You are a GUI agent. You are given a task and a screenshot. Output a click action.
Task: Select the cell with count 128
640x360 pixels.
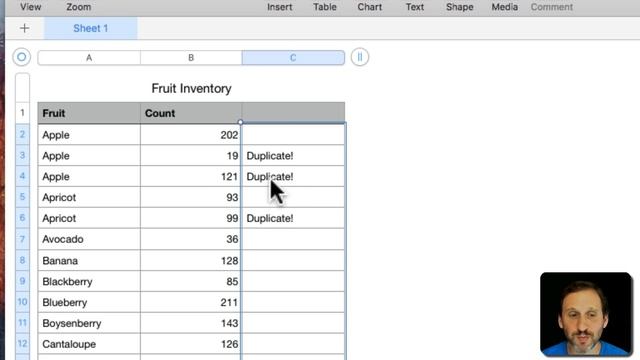[x=191, y=260]
